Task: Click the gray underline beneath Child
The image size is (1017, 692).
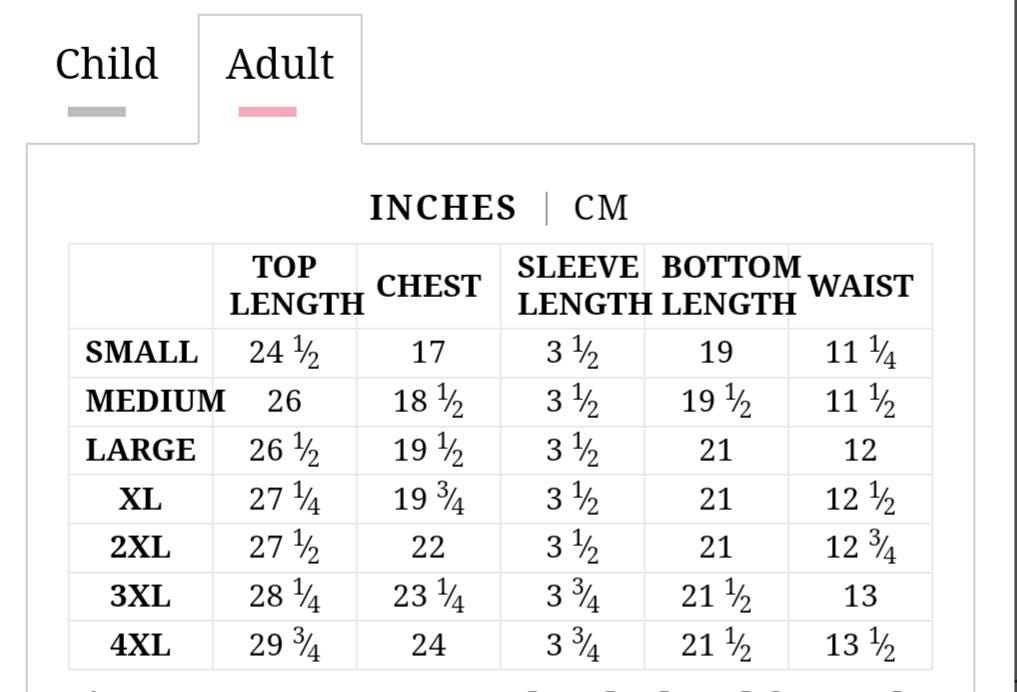Action: coord(97,112)
